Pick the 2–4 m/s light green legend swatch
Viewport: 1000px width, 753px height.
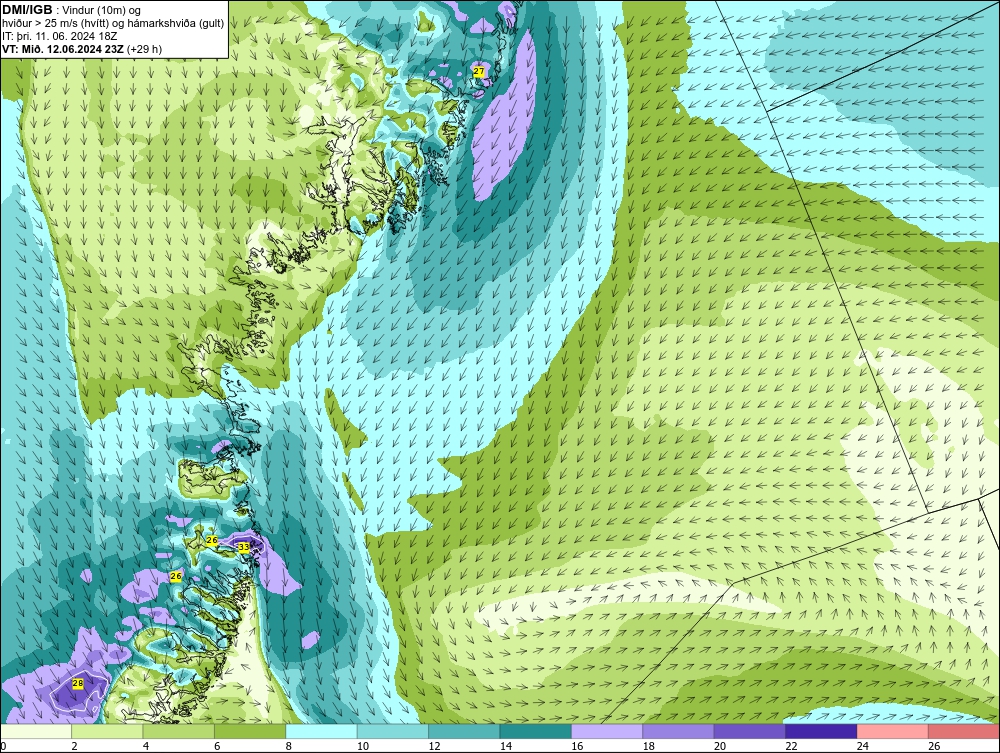point(107,731)
